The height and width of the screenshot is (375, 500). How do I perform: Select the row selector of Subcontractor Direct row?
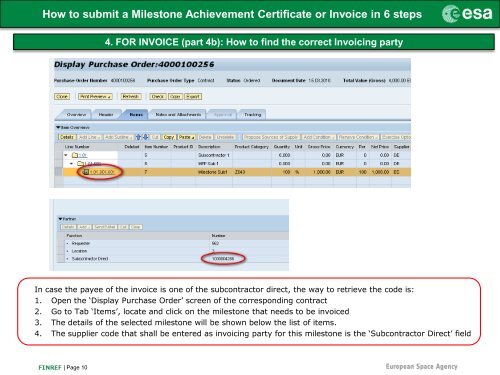click(61, 259)
